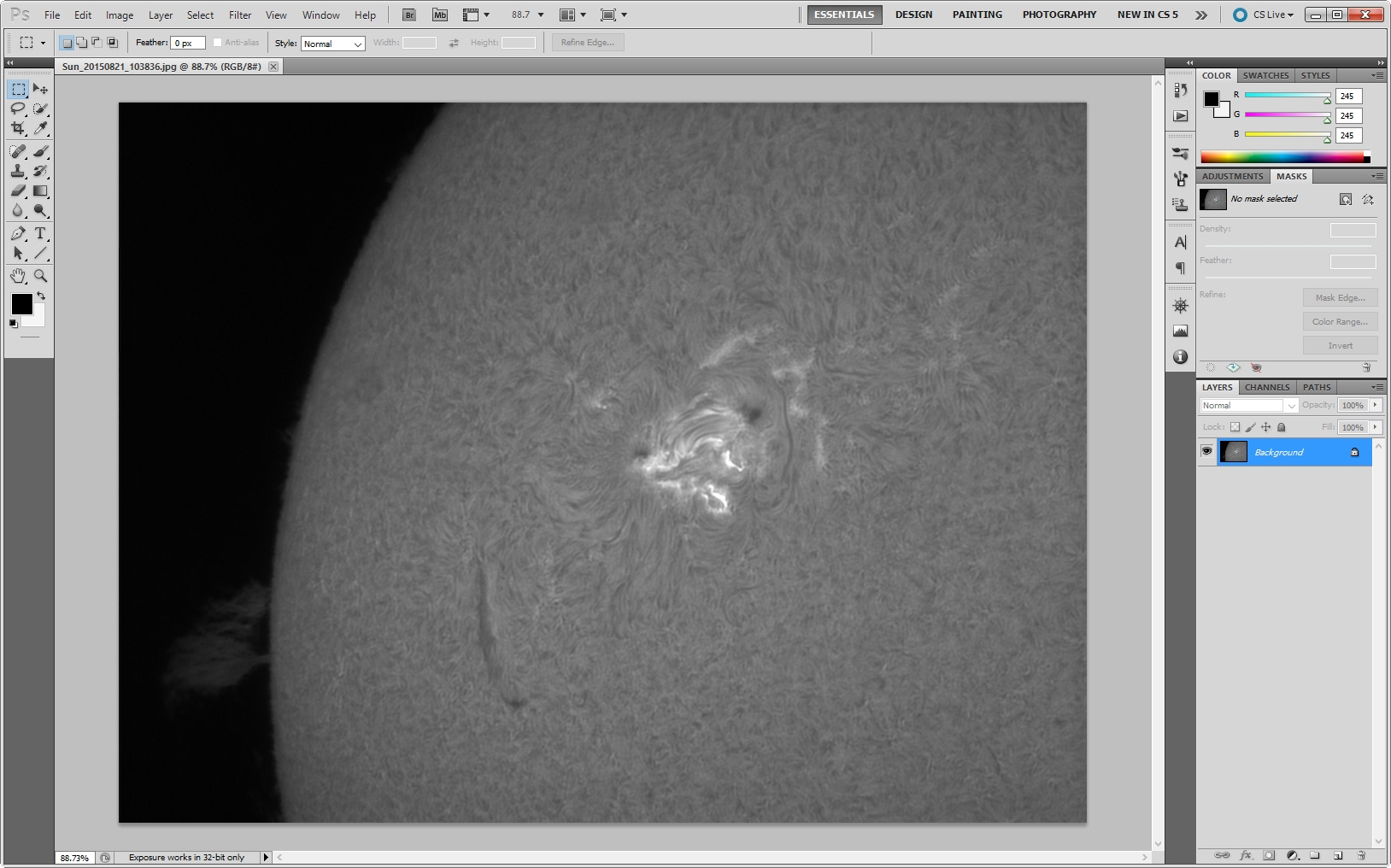Select the Eraser tool

pyautogui.click(x=18, y=191)
